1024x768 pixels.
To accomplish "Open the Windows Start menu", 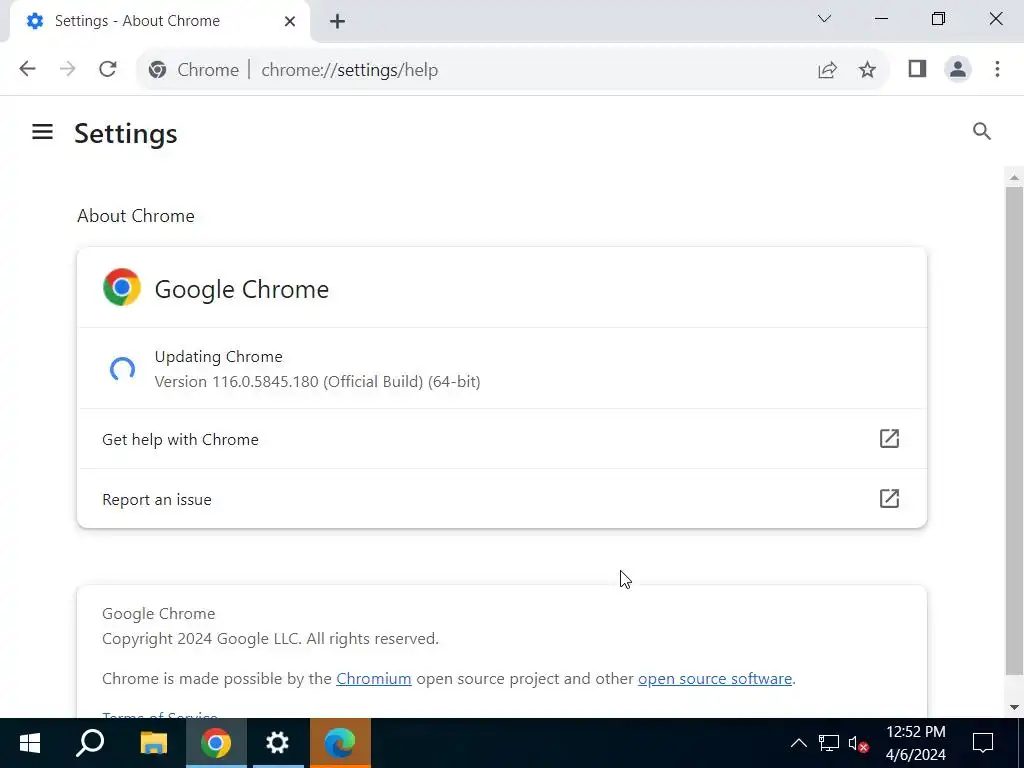I will pos(30,743).
